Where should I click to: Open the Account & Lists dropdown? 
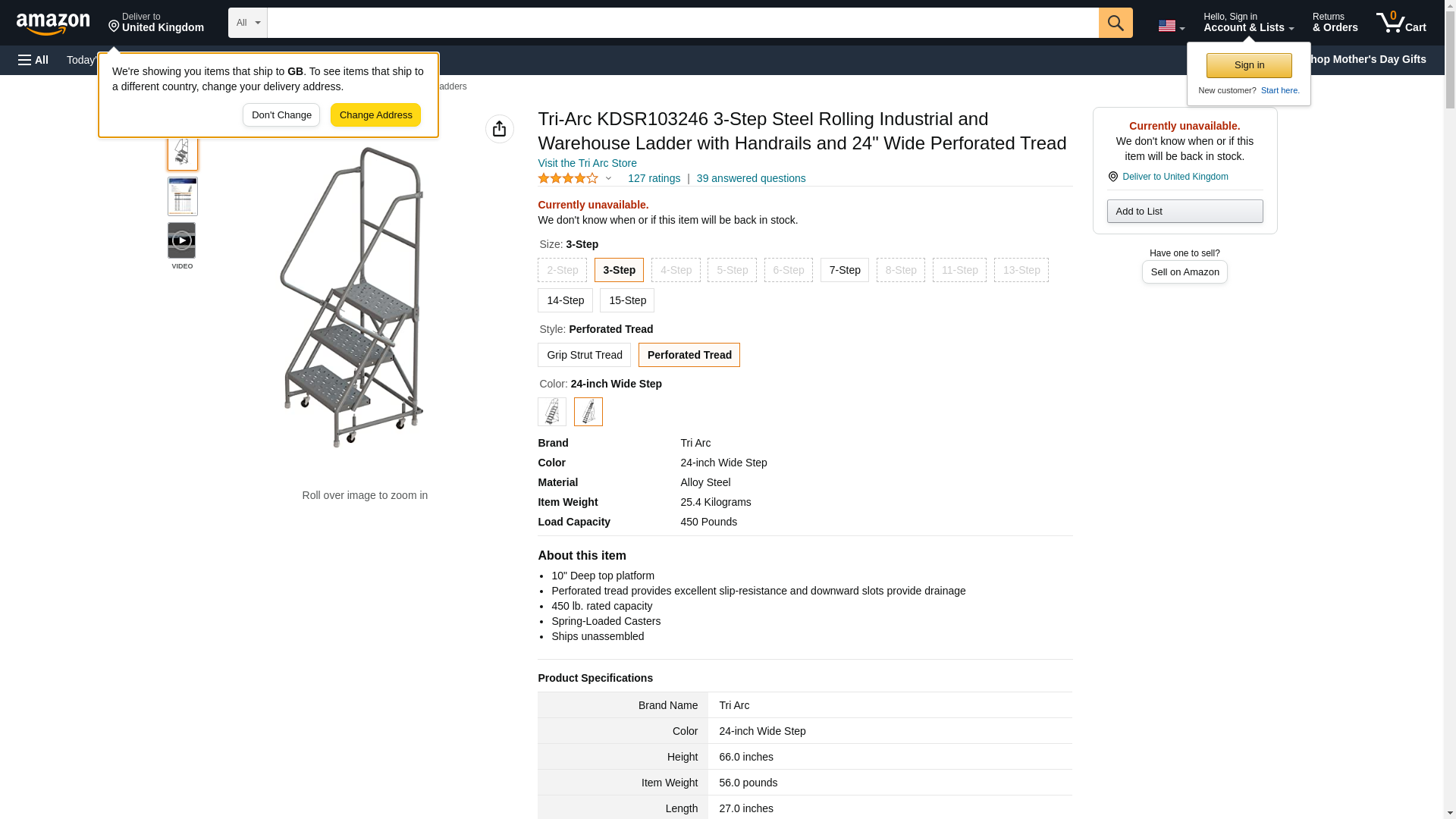pyautogui.click(x=1248, y=23)
